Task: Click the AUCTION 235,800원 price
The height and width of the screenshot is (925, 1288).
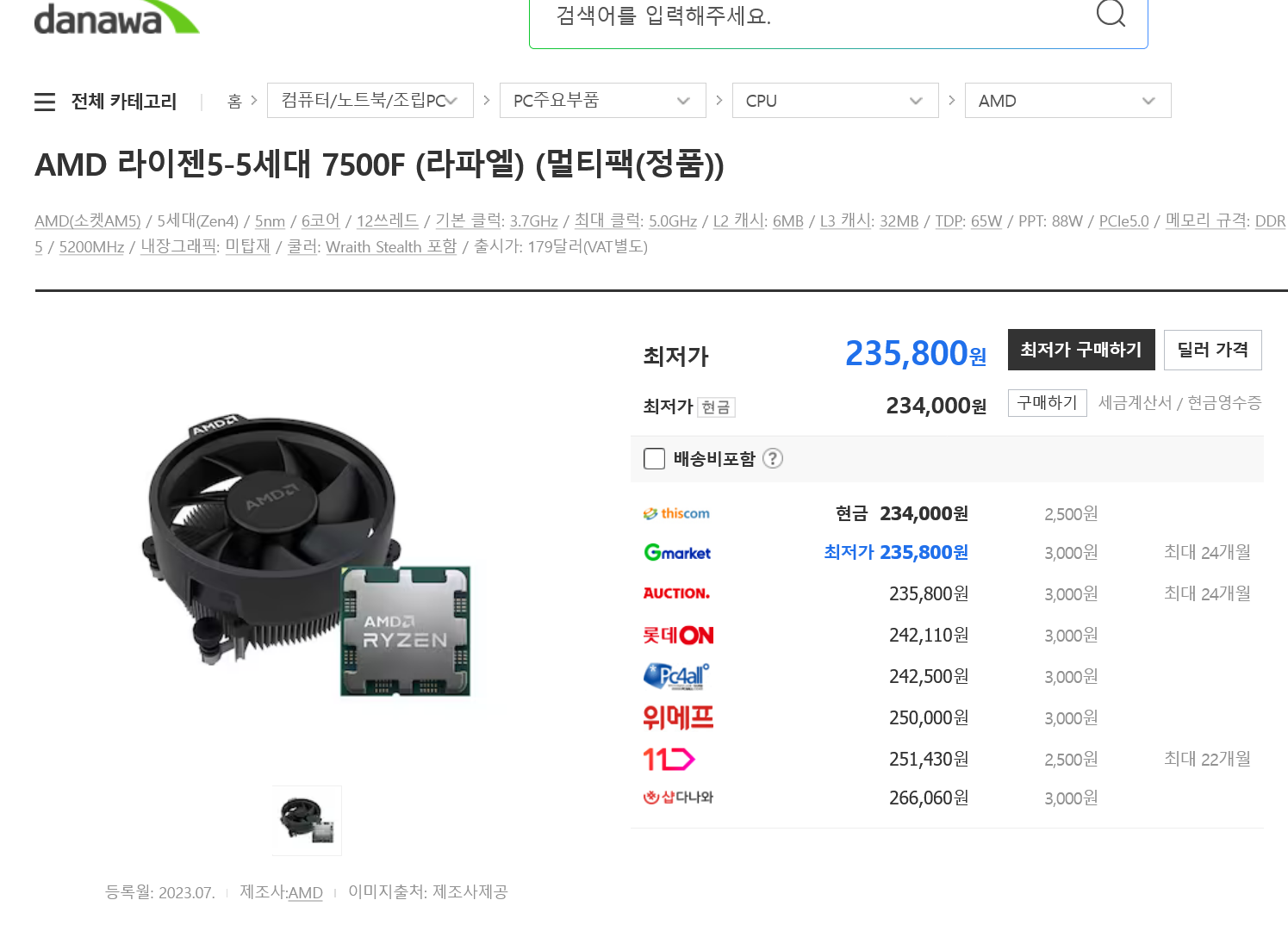Action: 929,593
